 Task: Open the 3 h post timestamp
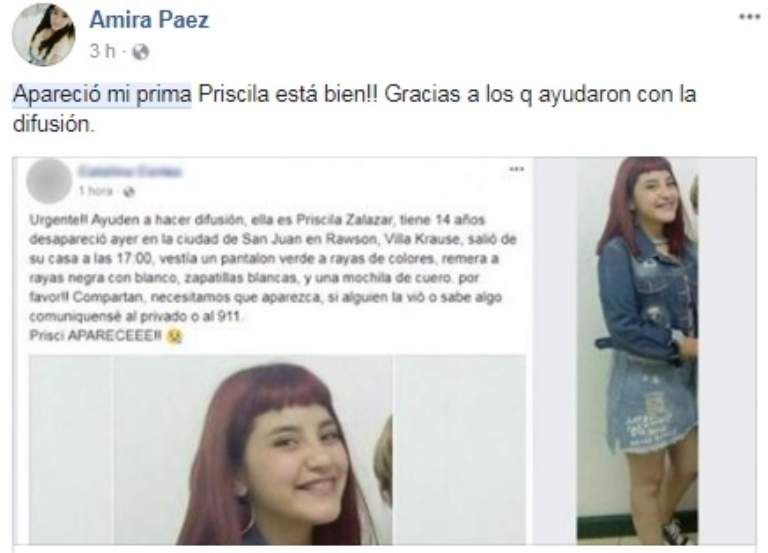[x=102, y=51]
